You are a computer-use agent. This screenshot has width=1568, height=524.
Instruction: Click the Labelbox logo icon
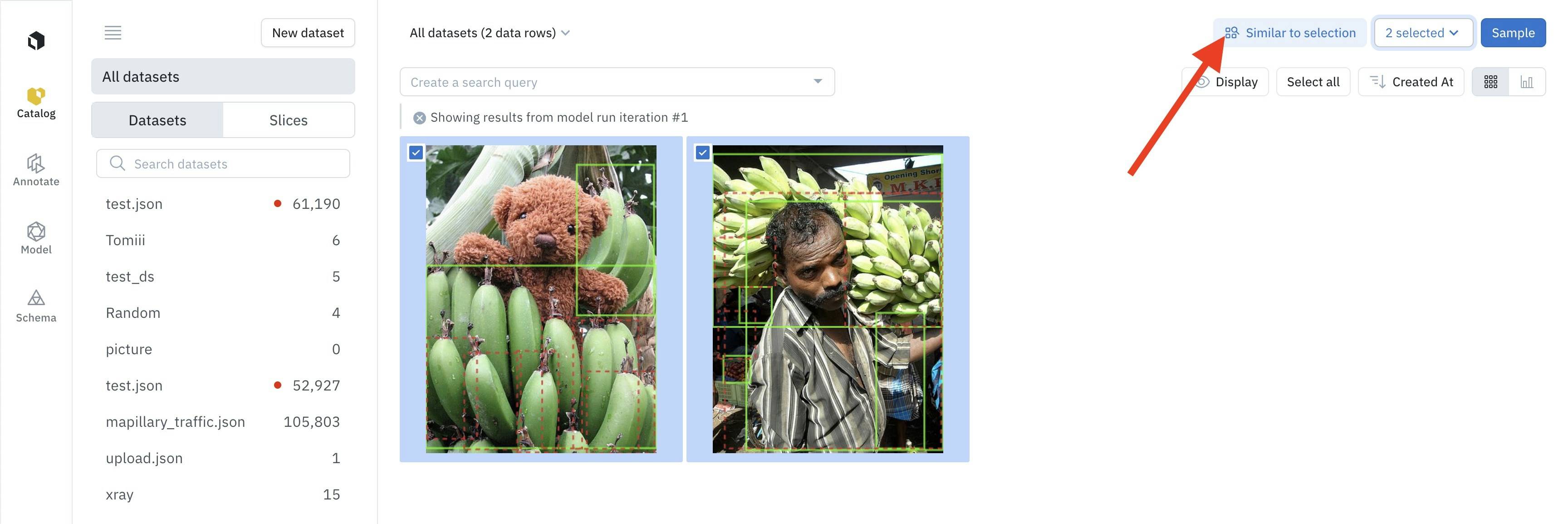[36, 41]
